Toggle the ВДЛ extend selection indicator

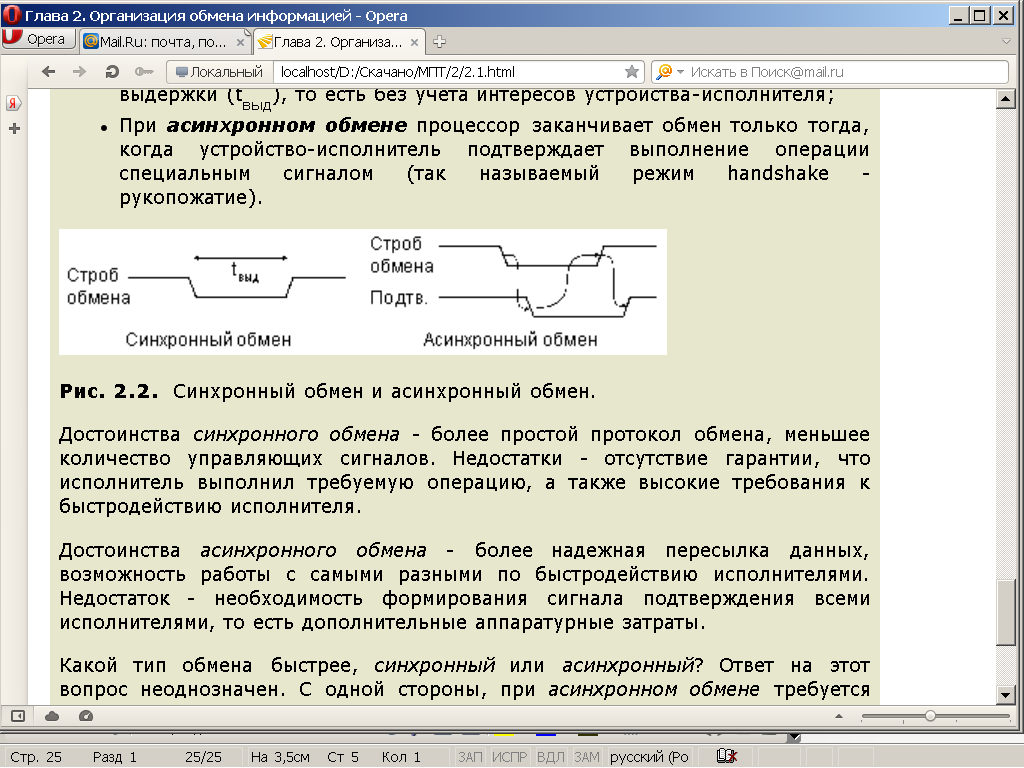551,757
